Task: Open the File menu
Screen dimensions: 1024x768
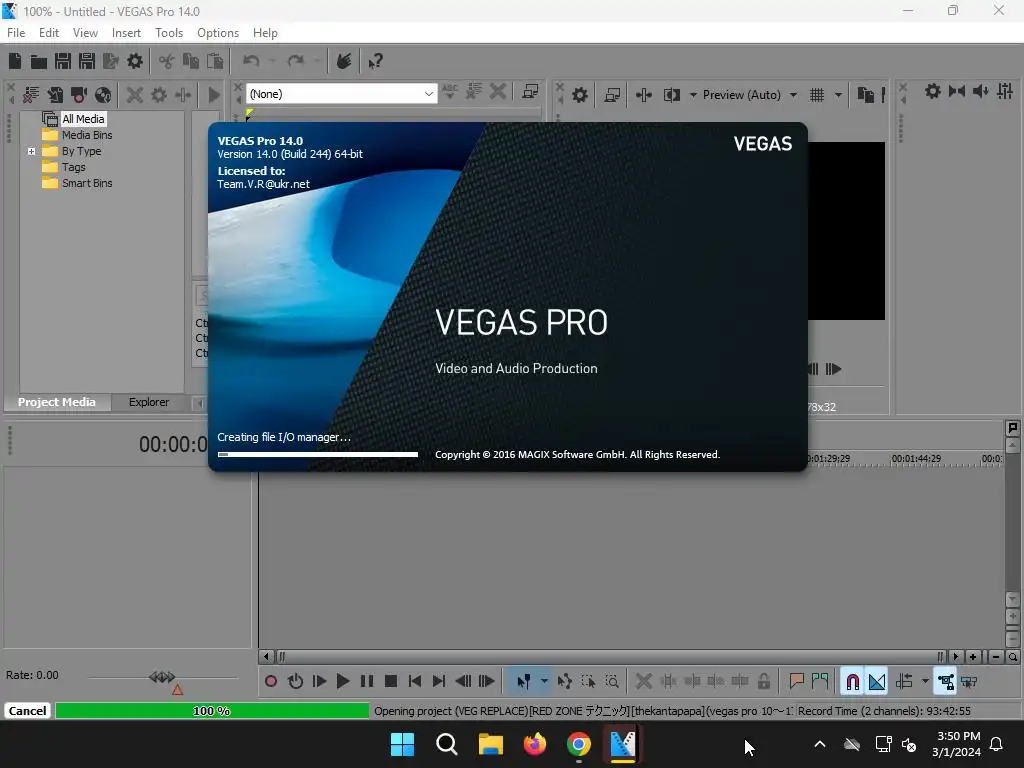Action: pos(16,33)
